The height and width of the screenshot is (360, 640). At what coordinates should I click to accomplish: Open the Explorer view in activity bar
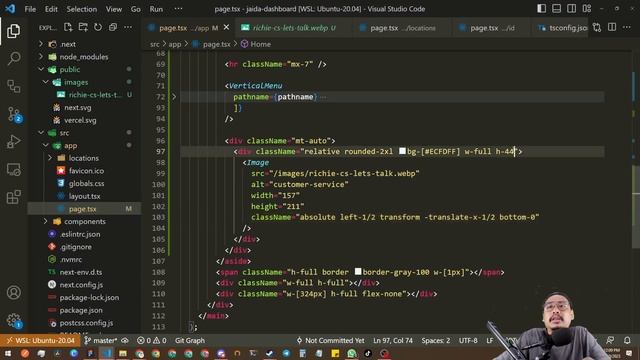tap(13, 31)
